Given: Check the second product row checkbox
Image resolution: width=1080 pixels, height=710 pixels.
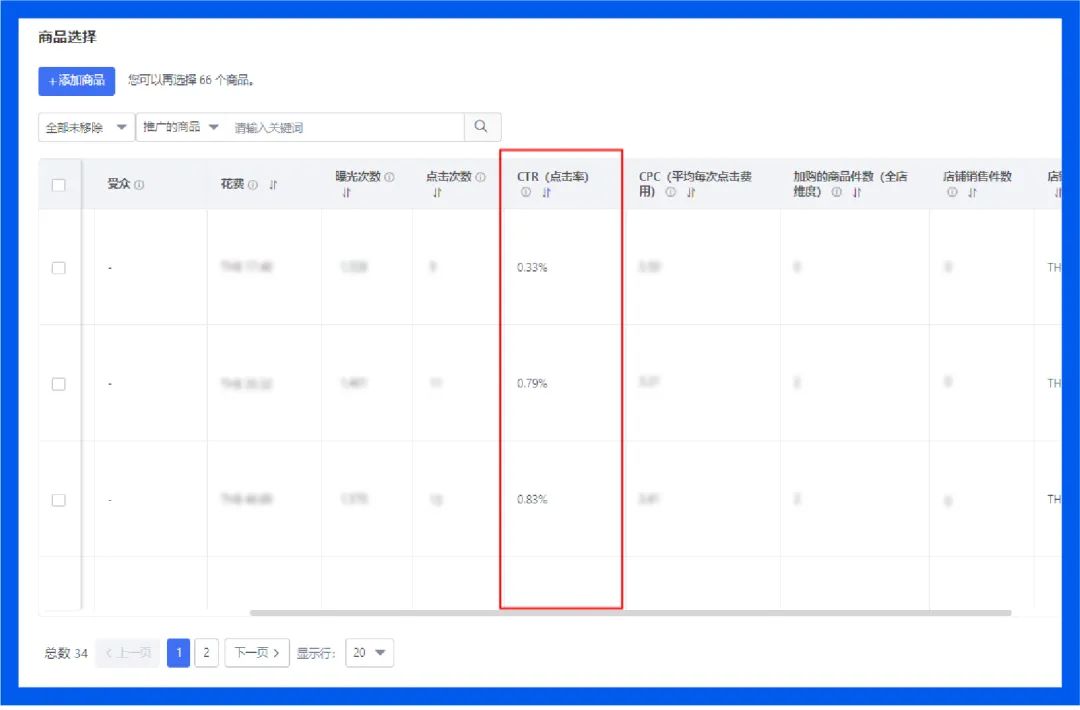Looking at the screenshot, I should point(58,383).
